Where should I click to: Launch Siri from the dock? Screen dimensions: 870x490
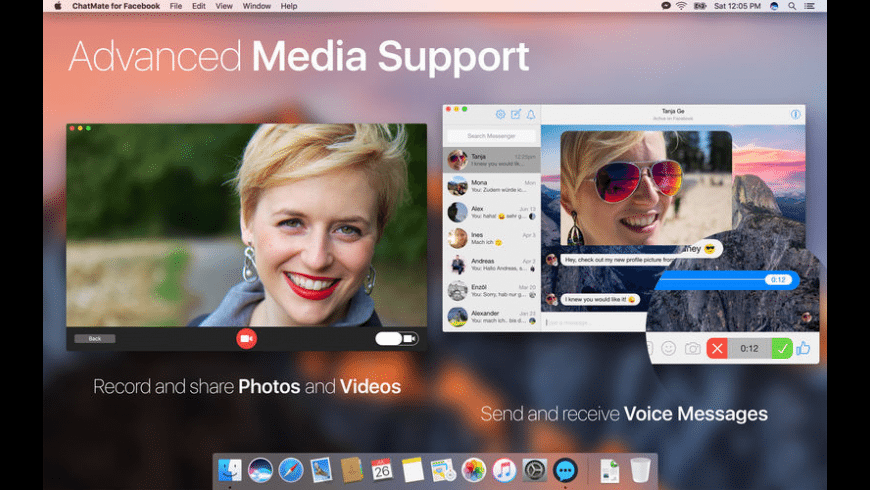[x=260, y=470]
